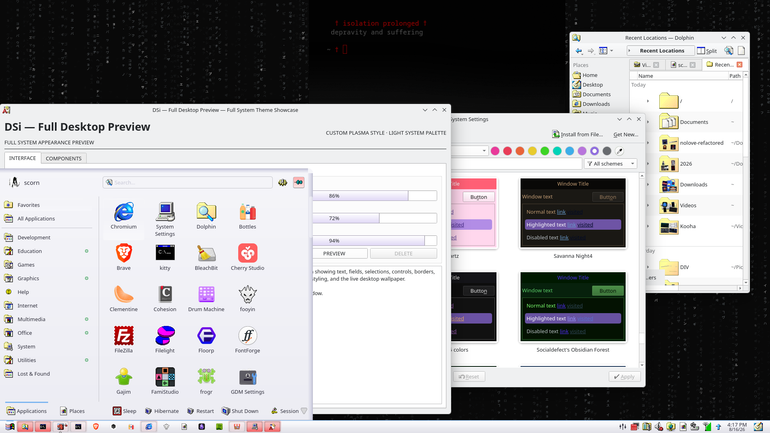Click the 86% progress bar
770x433 pixels.
coord(375,195)
